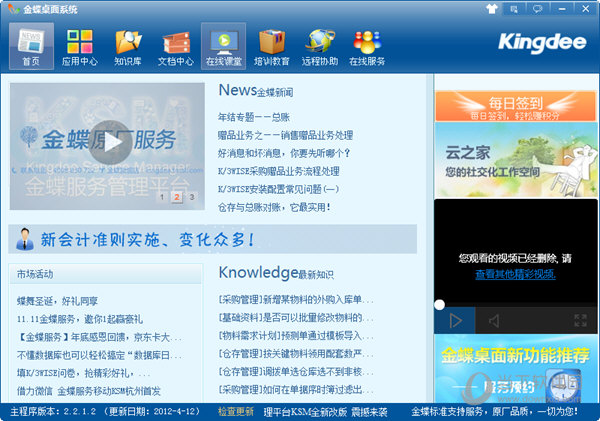This screenshot has width=600, height=421.
Task: Click the 每日签到 daily check-in banner
Action: pos(516,106)
